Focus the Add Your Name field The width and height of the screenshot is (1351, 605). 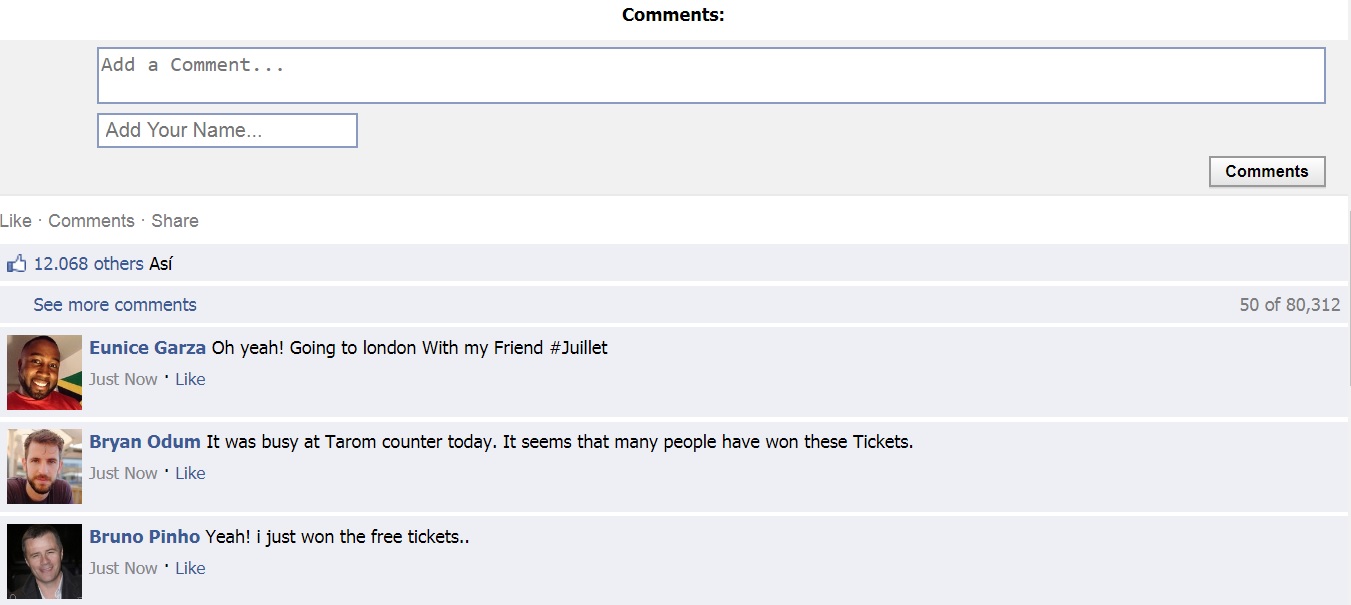tap(227, 130)
